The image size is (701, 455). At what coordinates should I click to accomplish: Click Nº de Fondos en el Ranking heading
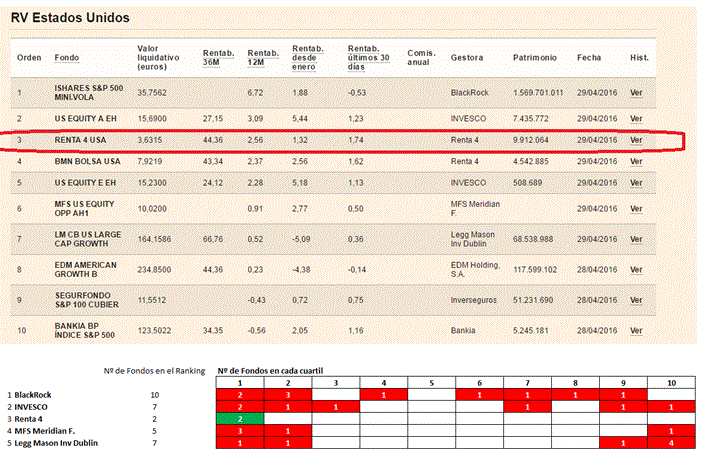coord(154,371)
